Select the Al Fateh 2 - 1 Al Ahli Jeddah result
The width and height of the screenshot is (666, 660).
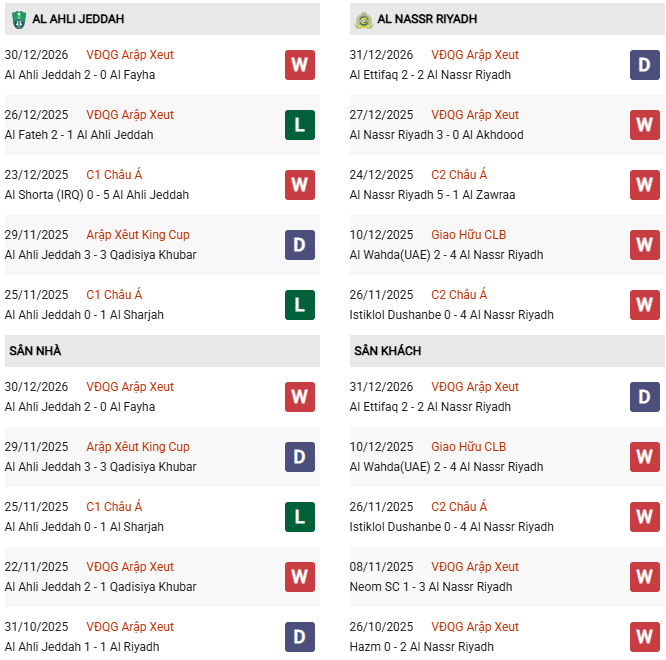click(79, 135)
